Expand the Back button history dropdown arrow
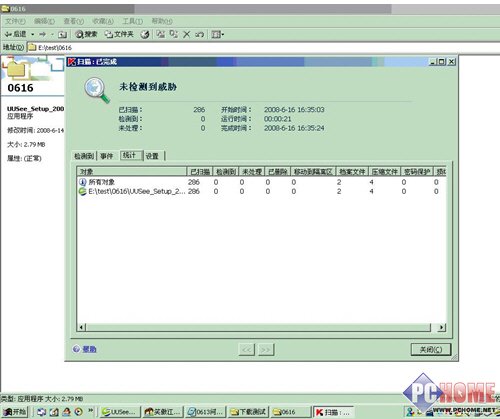 point(33,34)
